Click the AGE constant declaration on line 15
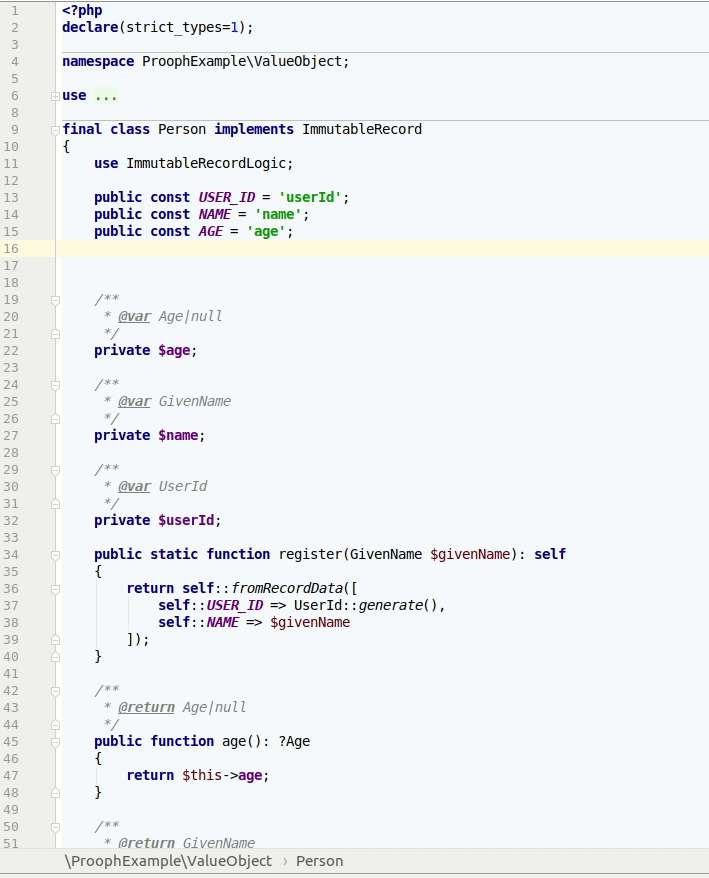This screenshot has height=878, width=709. (211, 231)
